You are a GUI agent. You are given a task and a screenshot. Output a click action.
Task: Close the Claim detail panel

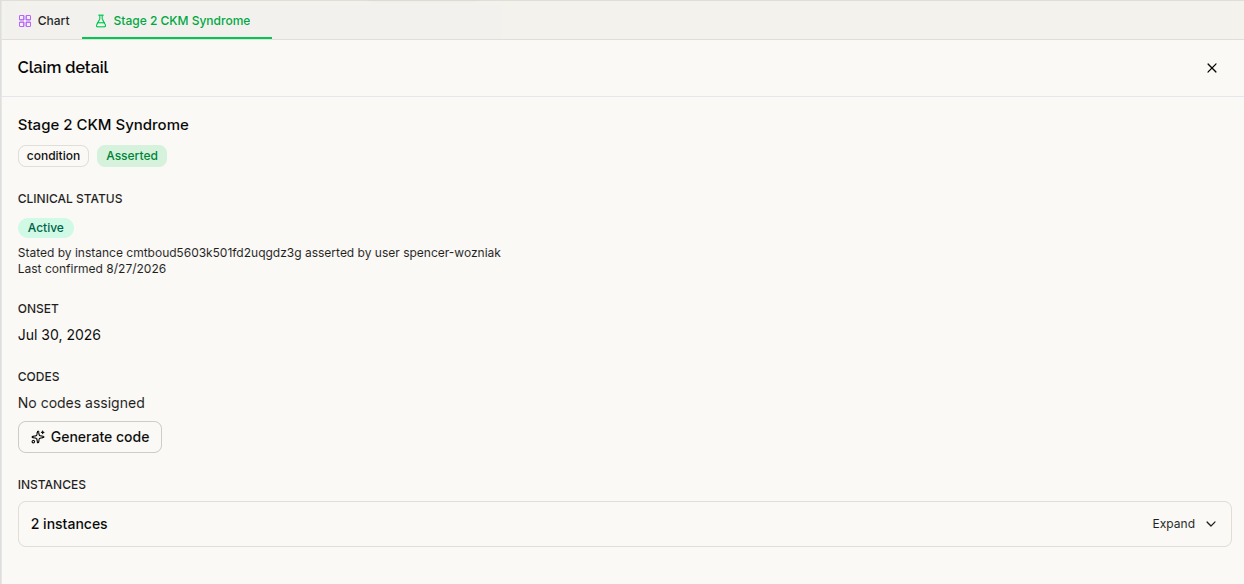tap(1212, 68)
